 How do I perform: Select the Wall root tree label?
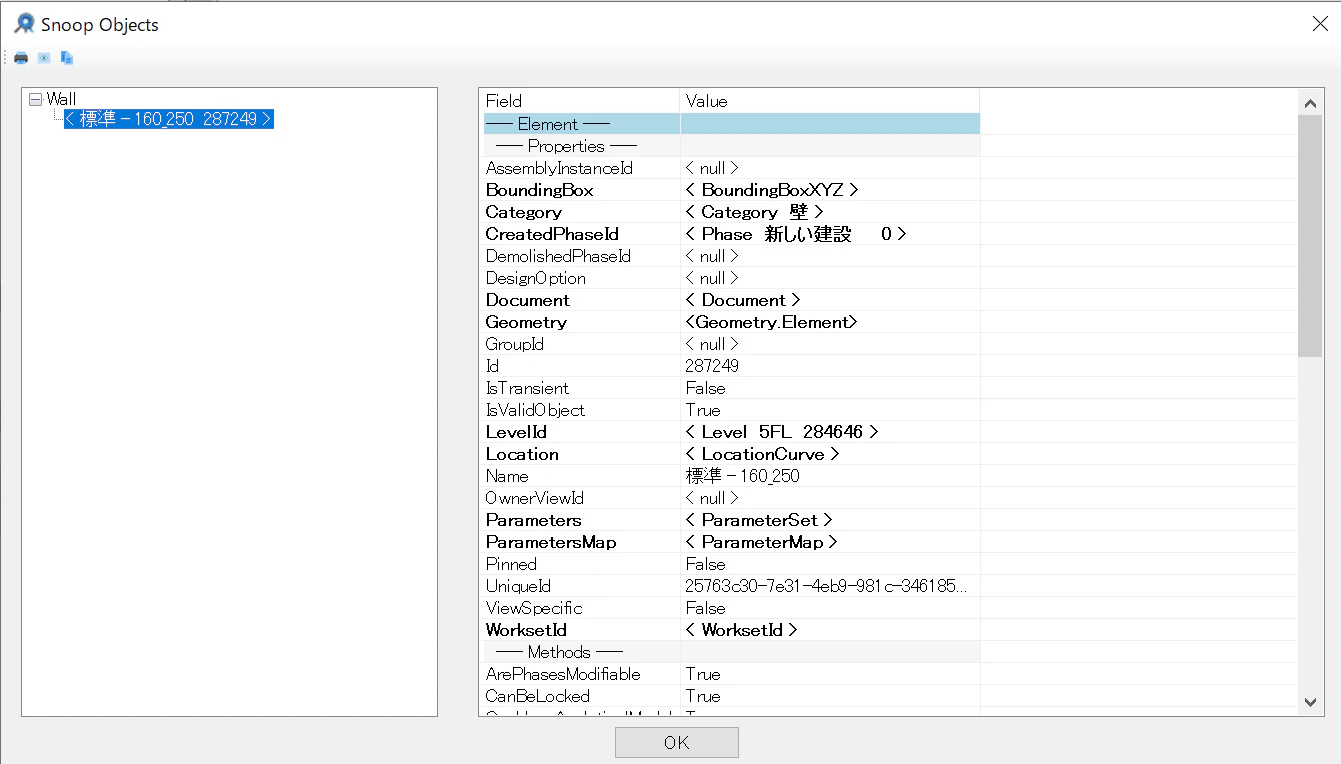[x=61, y=99]
